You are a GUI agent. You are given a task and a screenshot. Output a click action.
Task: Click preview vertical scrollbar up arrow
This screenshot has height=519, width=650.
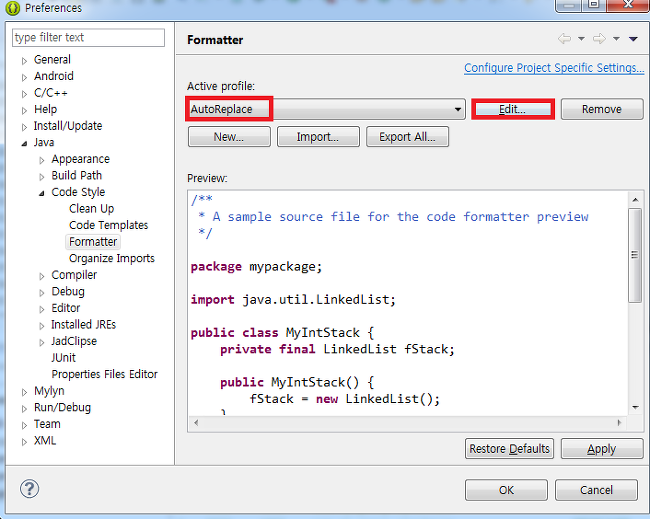point(635,200)
